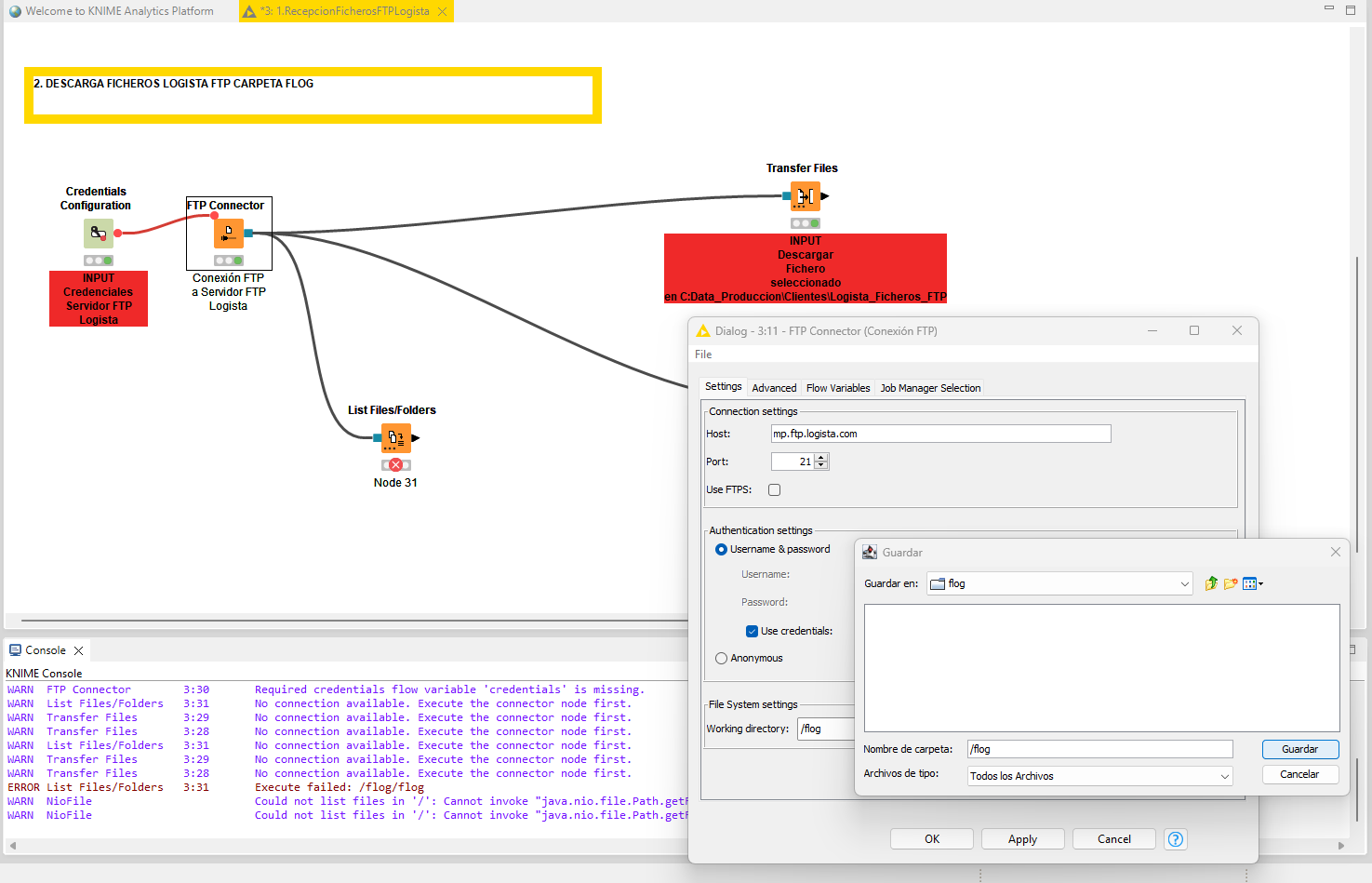Close the Console view tab

pyautogui.click(x=79, y=650)
